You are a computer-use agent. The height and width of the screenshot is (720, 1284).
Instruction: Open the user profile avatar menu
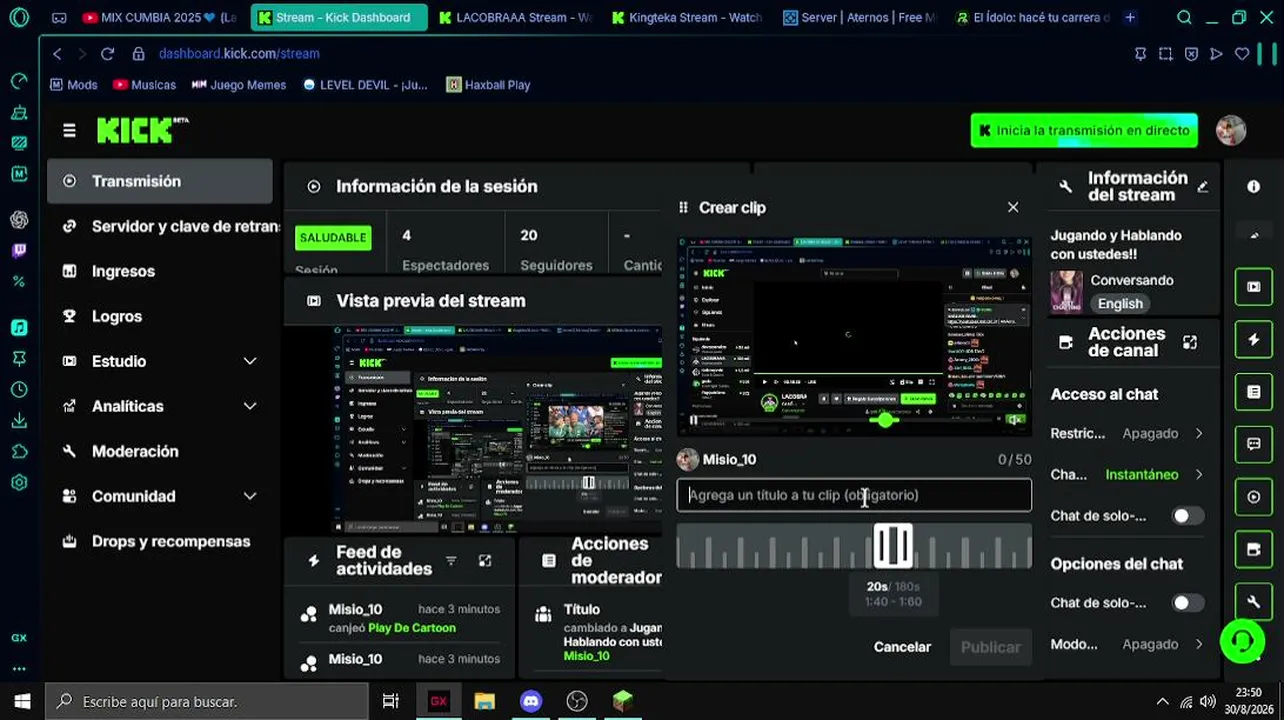point(1231,130)
